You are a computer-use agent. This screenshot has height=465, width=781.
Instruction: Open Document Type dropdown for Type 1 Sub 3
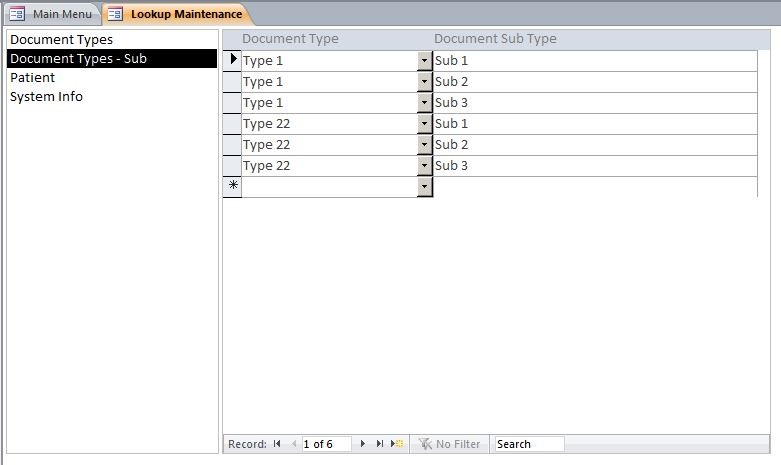click(x=424, y=103)
